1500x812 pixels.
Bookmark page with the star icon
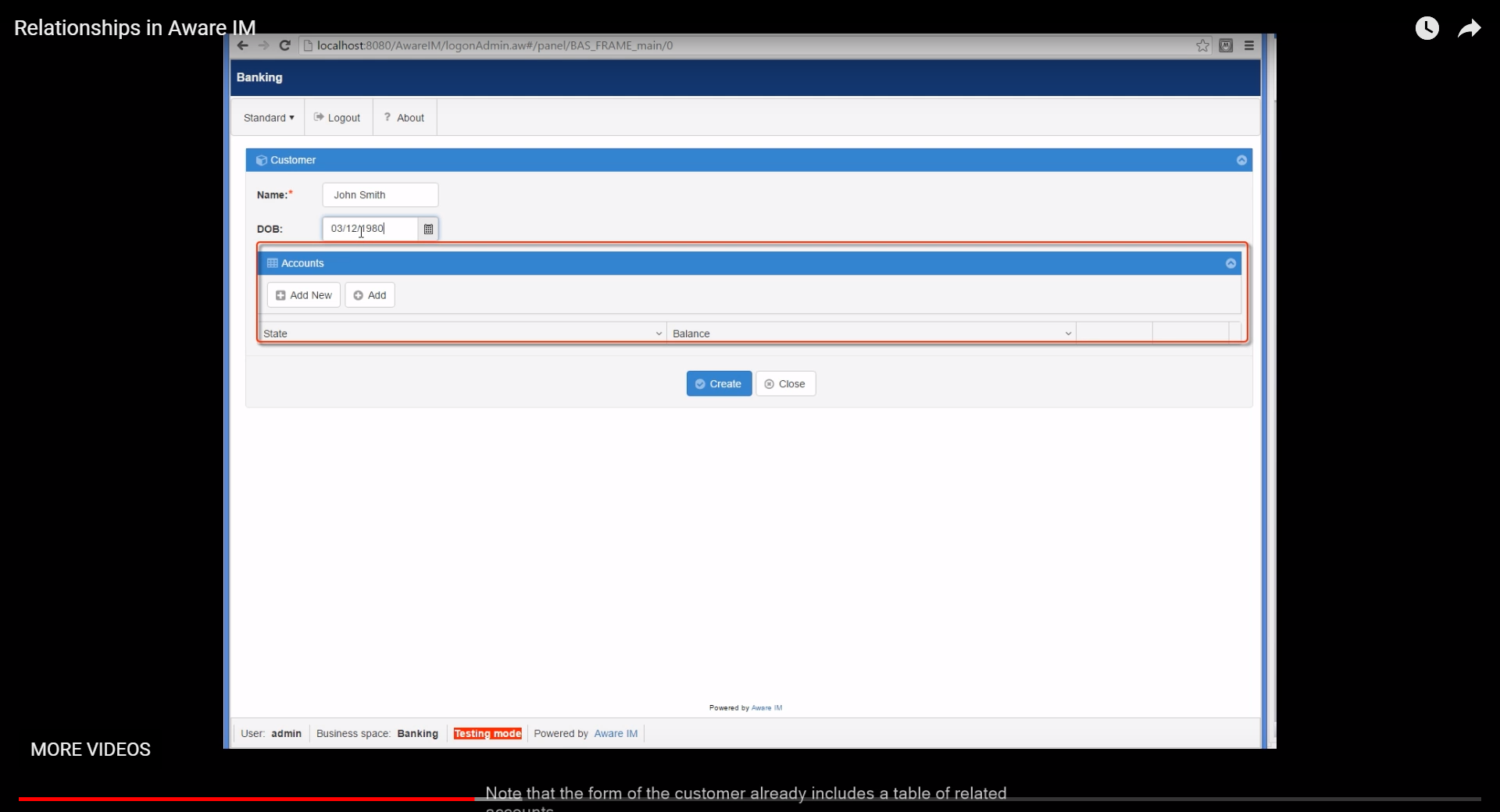point(1202,45)
